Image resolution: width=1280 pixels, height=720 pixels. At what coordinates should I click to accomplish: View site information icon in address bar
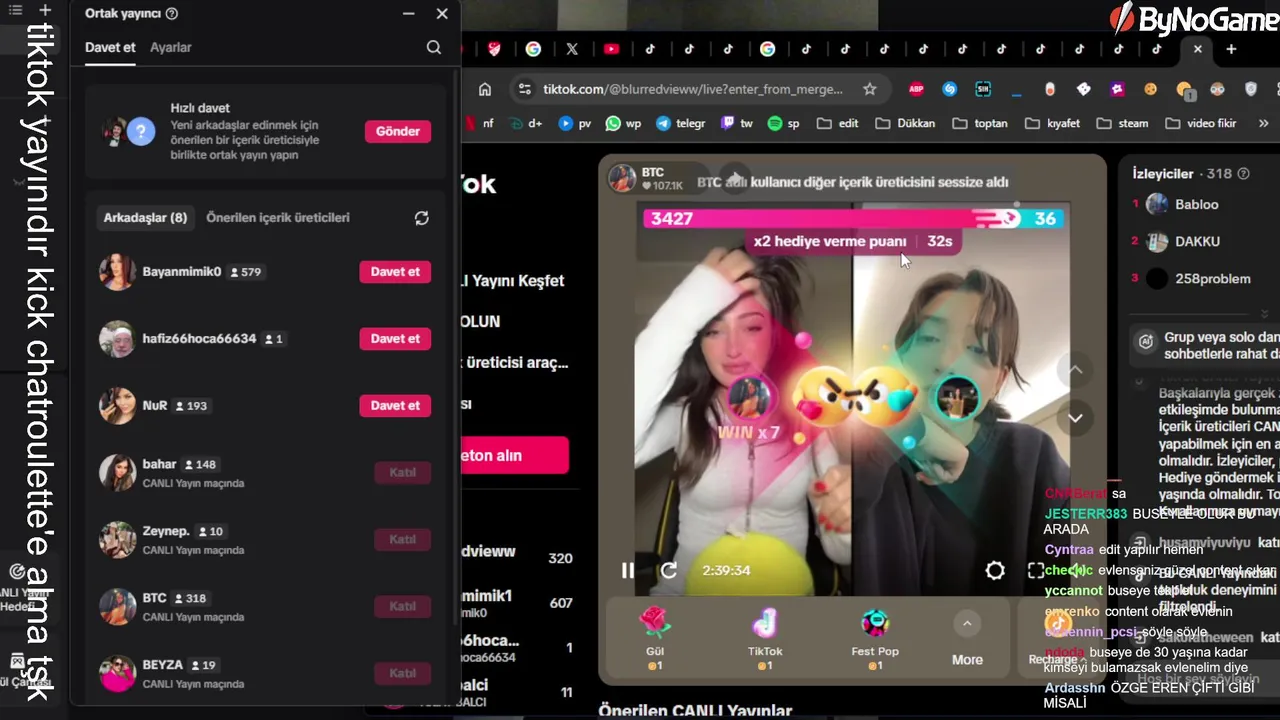[525, 89]
